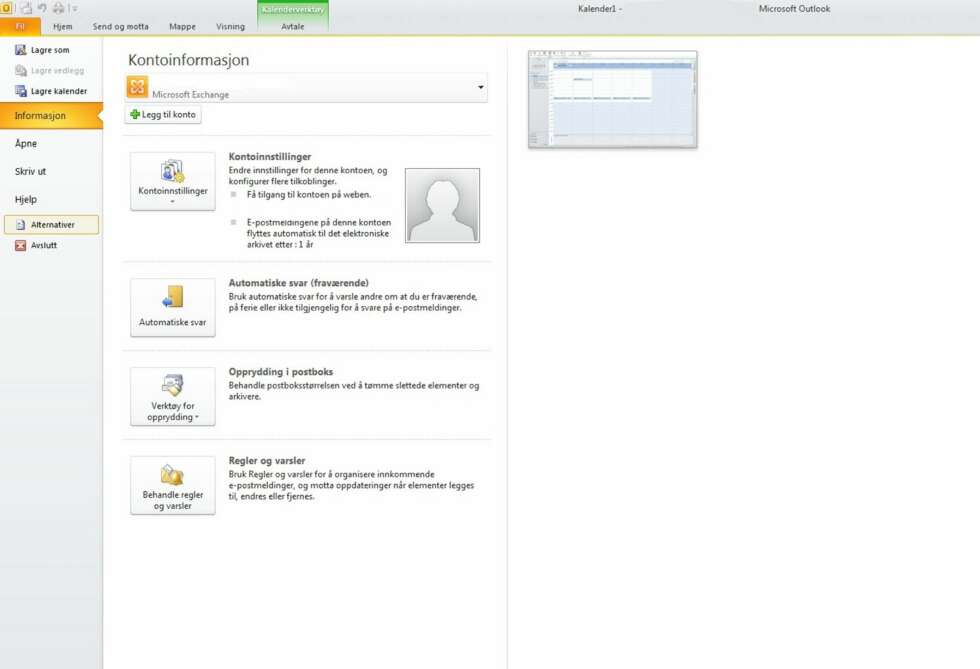This screenshot has width=980, height=669.
Task: Click the Automatiske svar (fraværende) heading
Action: point(299,283)
